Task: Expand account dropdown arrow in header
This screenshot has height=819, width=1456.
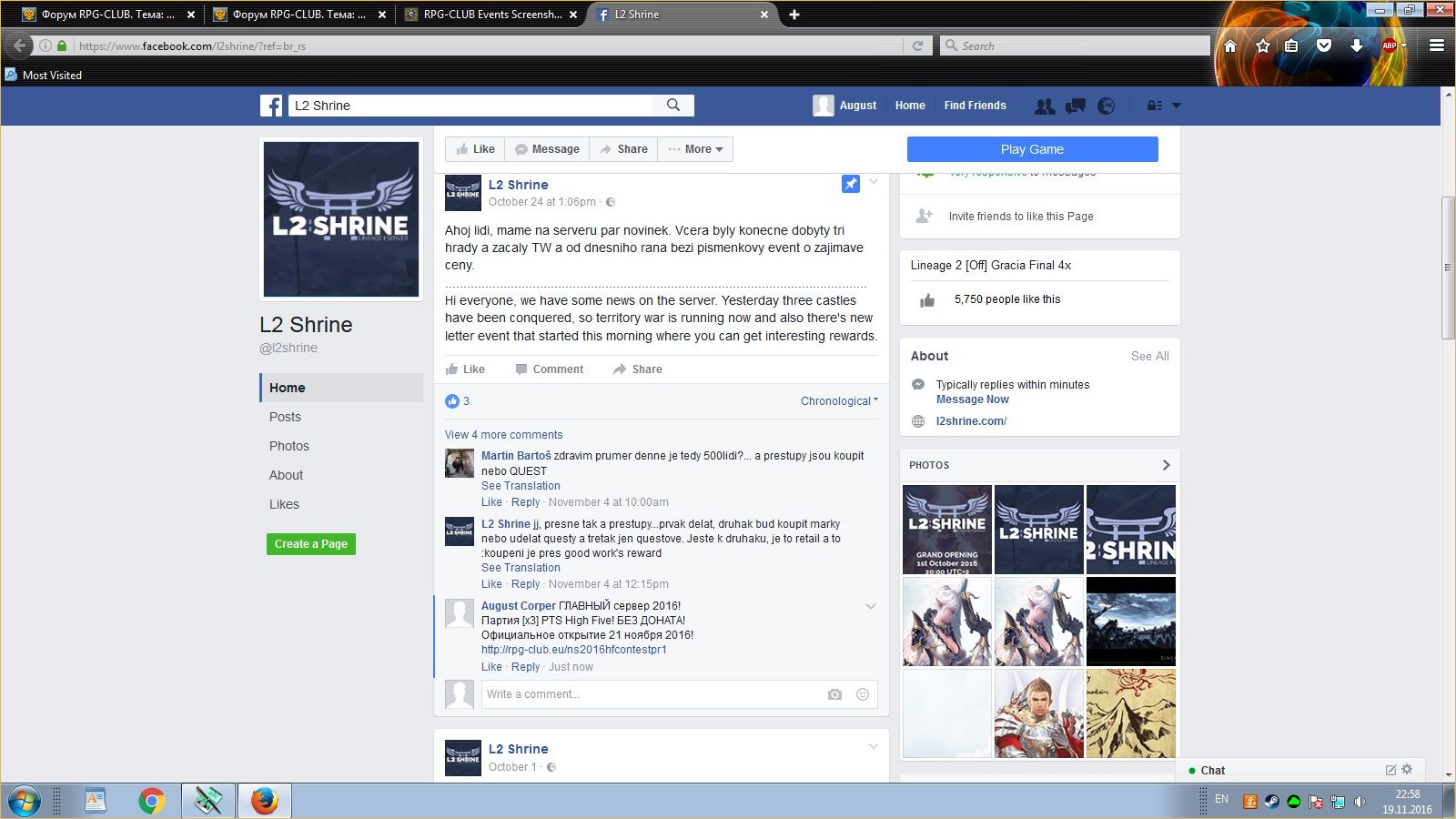Action: tap(1177, 106)
